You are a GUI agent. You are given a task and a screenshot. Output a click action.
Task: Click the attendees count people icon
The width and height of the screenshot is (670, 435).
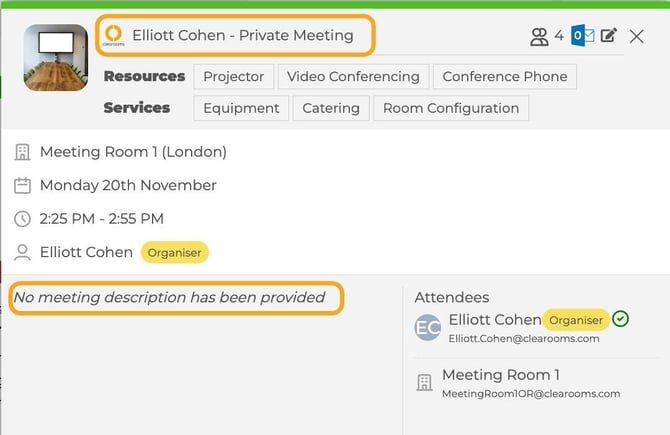click(x=539, y=37)
